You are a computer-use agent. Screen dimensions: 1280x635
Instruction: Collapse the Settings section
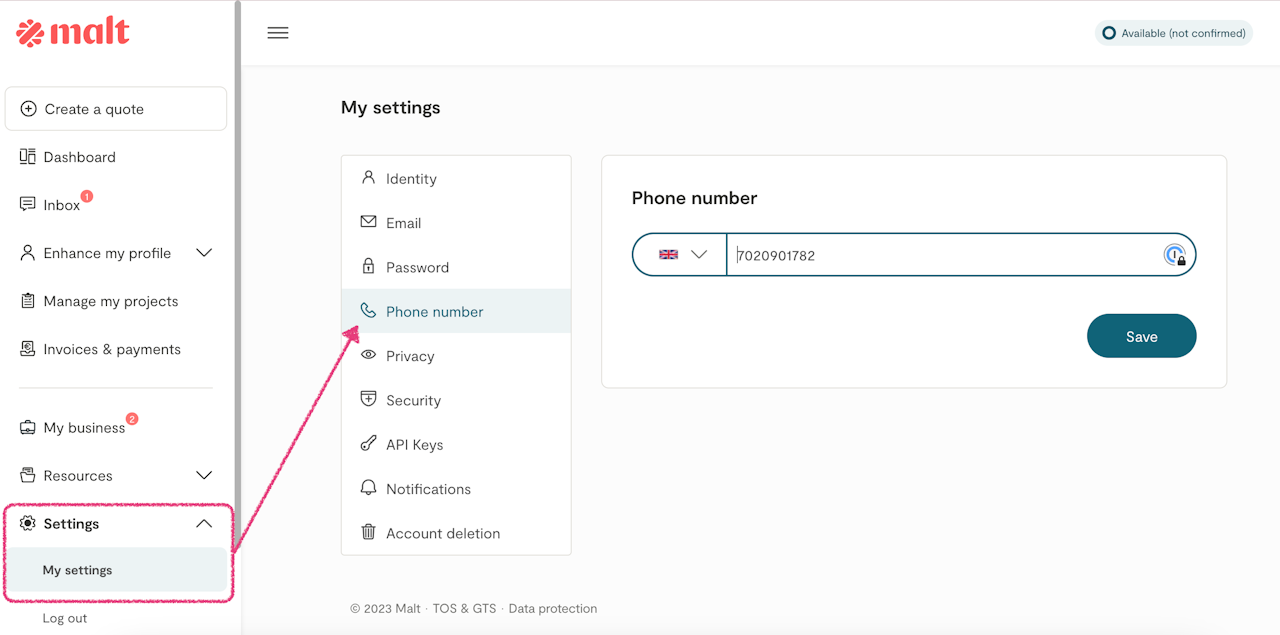point(204,524)
